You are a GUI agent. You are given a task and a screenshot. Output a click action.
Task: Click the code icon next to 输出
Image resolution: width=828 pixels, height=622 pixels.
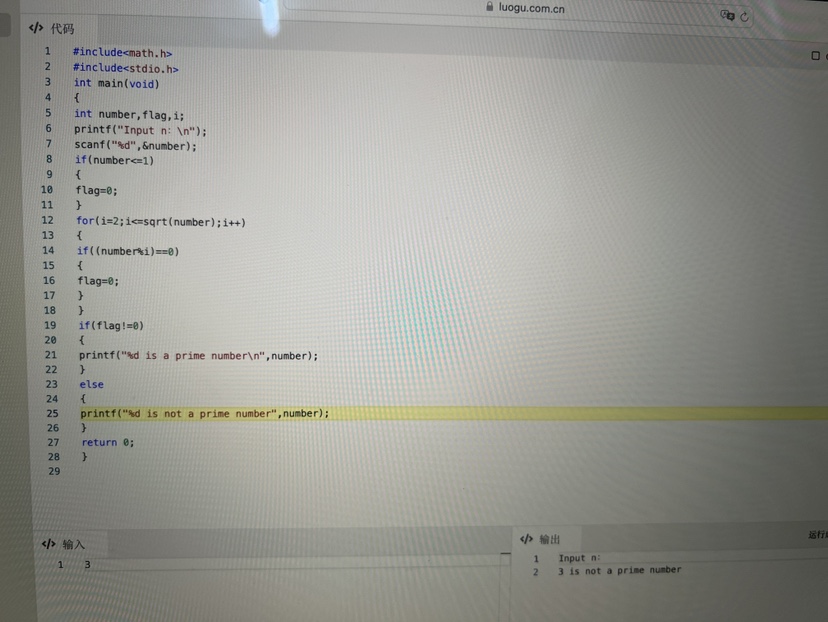click(526, 539)
